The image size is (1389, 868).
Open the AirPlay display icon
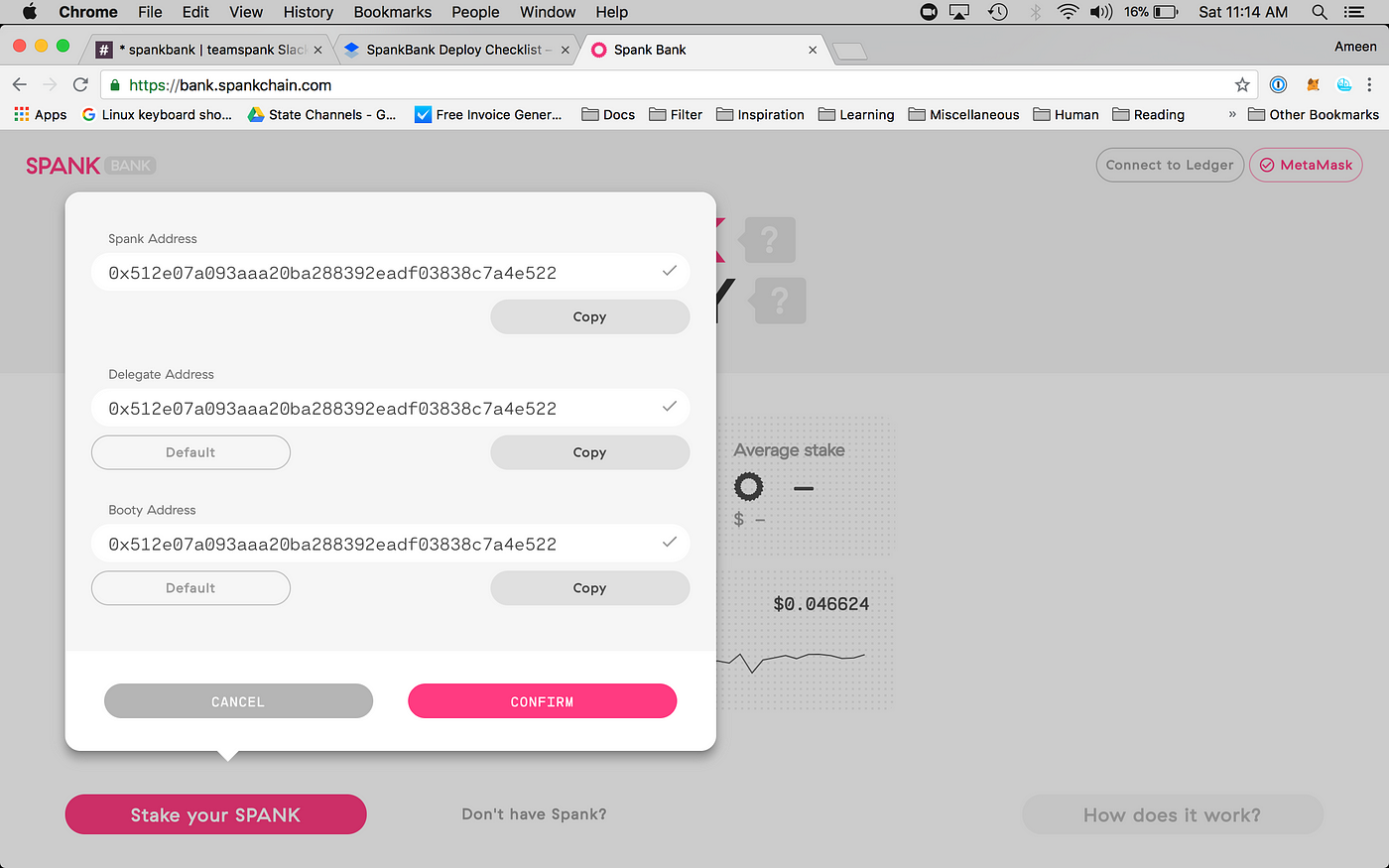tap(959, 12)
